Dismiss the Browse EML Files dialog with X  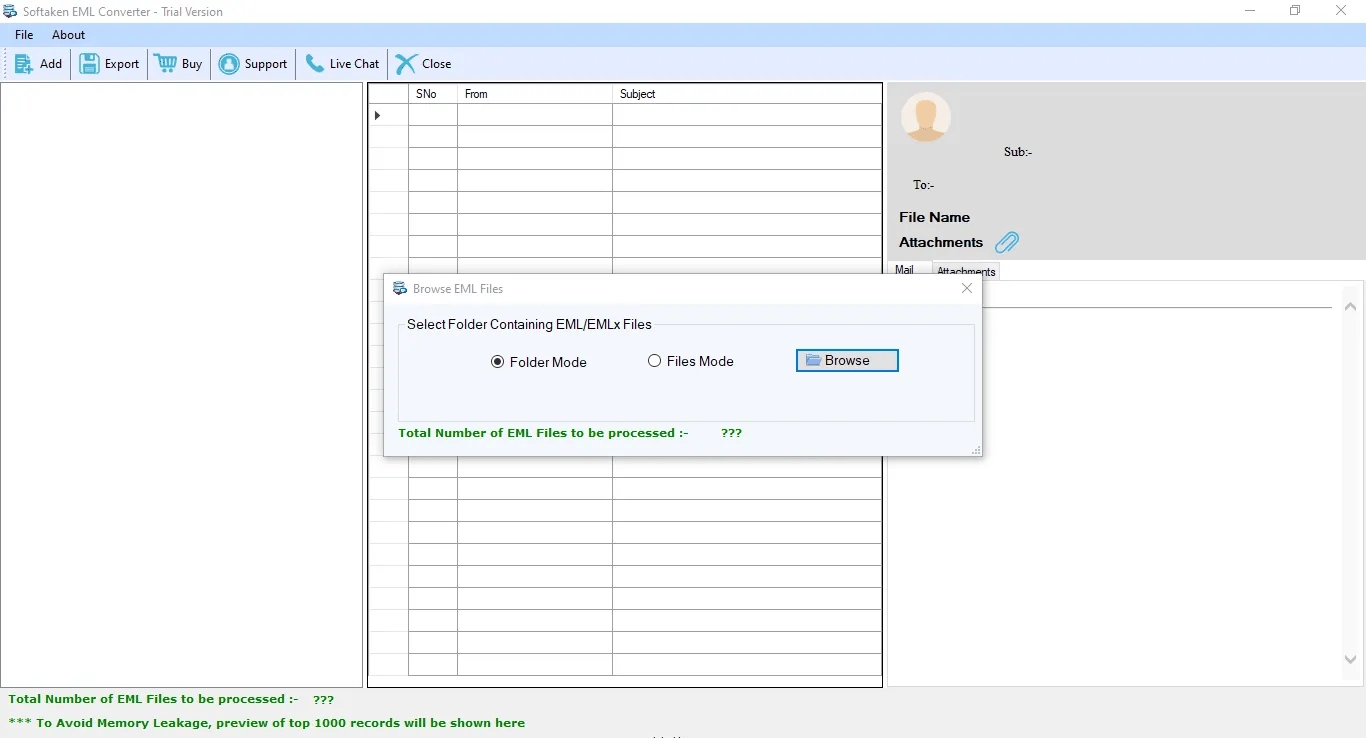point(966,288)
